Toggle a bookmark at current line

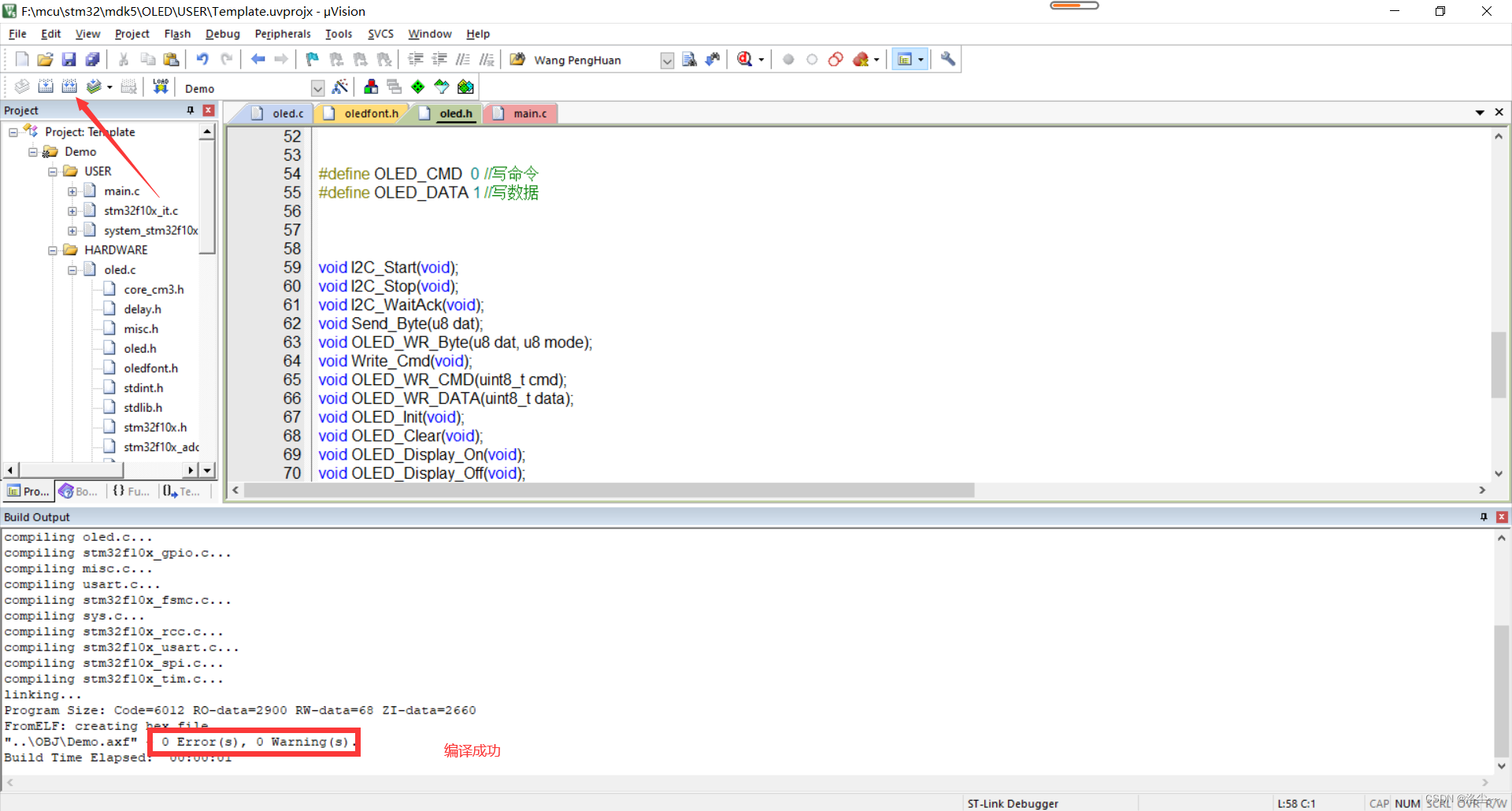click(312, 59)
